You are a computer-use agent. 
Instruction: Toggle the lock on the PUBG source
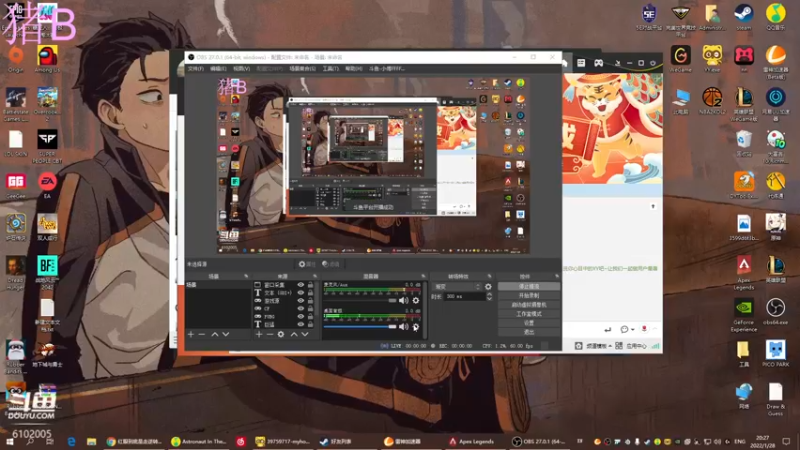(310, 316)
